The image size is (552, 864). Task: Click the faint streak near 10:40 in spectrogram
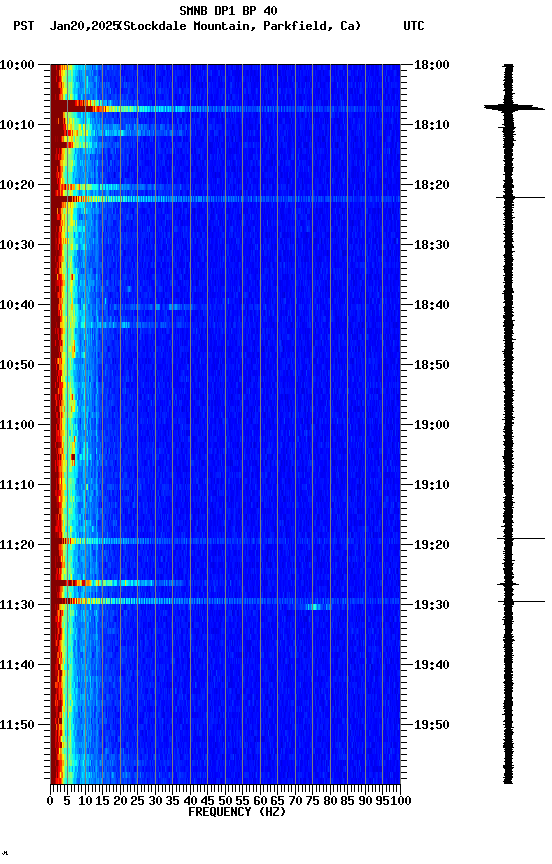(157, 307)
